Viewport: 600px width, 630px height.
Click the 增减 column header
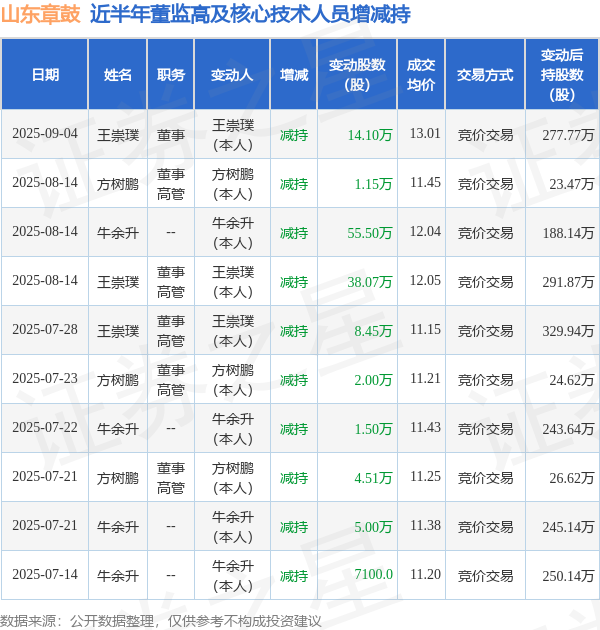[x=294, y=75]
